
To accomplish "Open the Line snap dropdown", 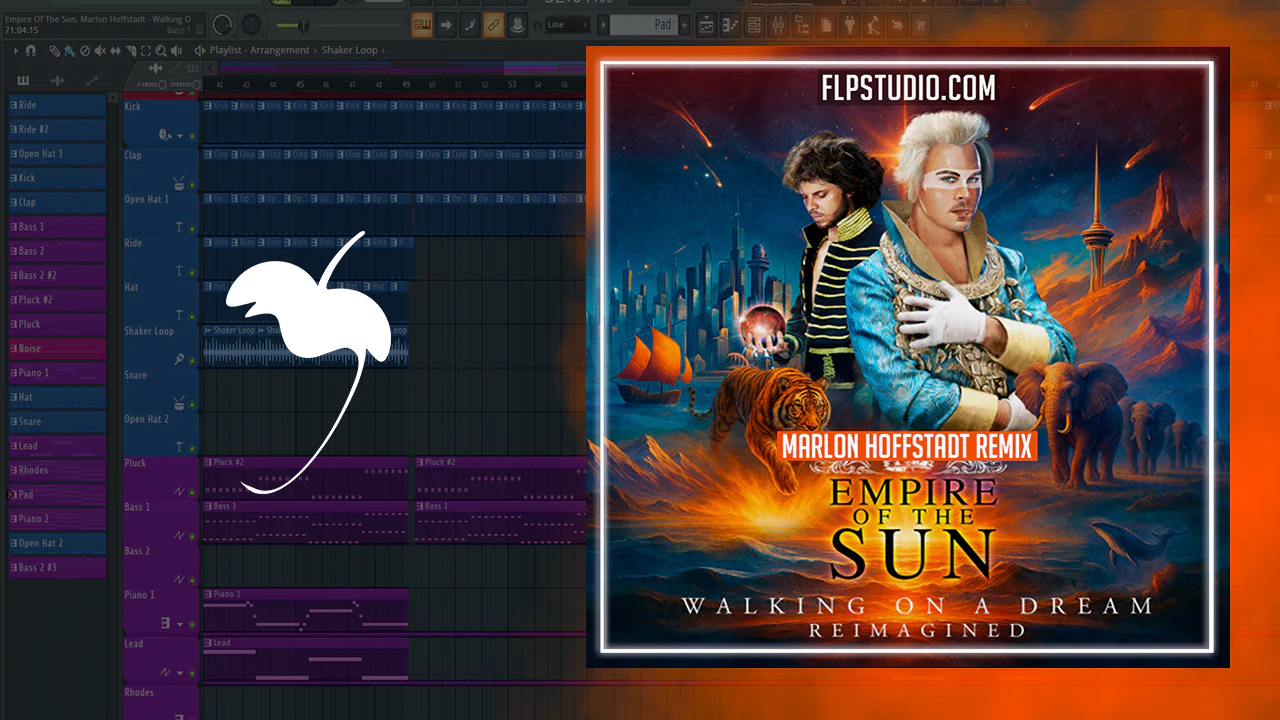I will (568, 25).
